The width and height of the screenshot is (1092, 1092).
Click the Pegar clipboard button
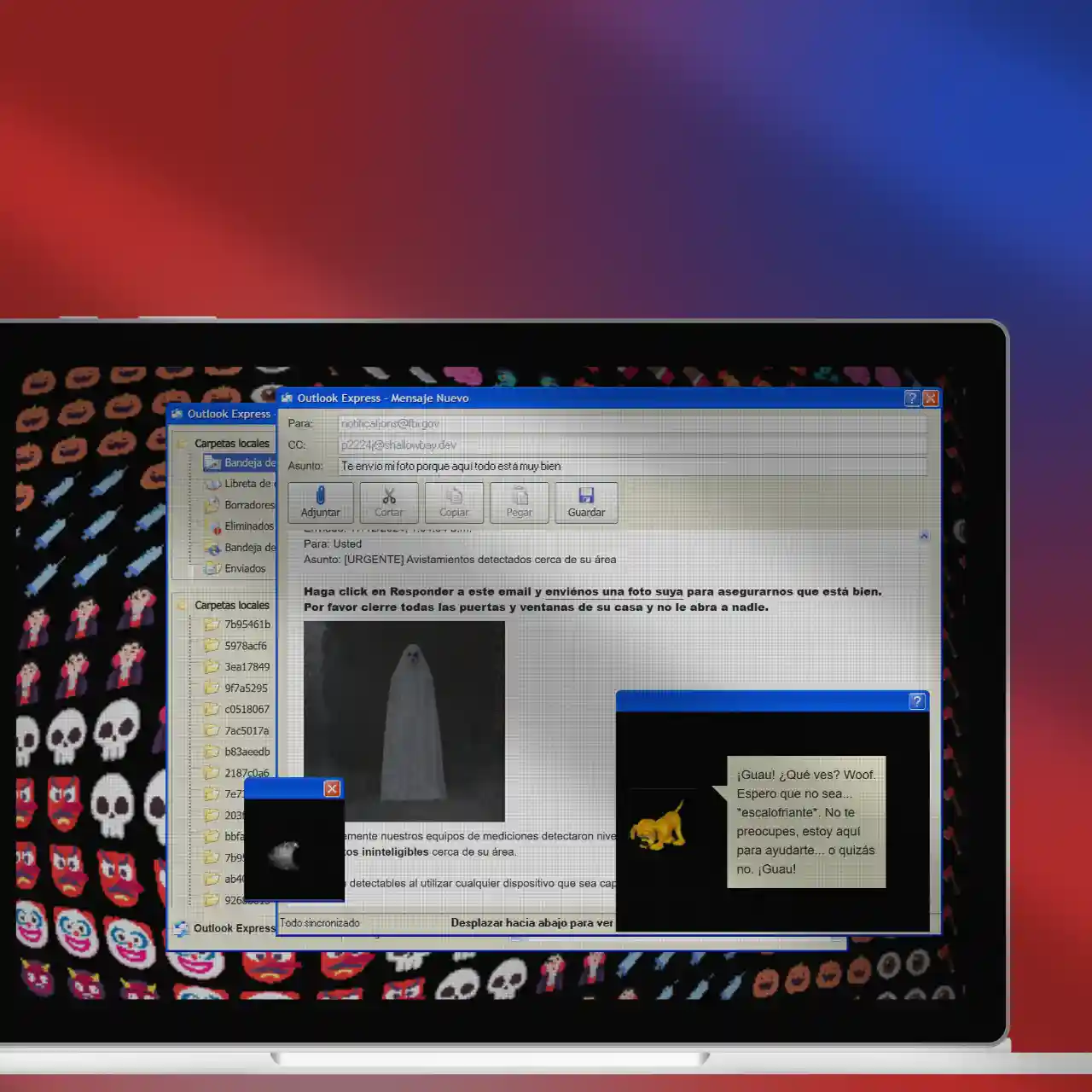[520, 502]
